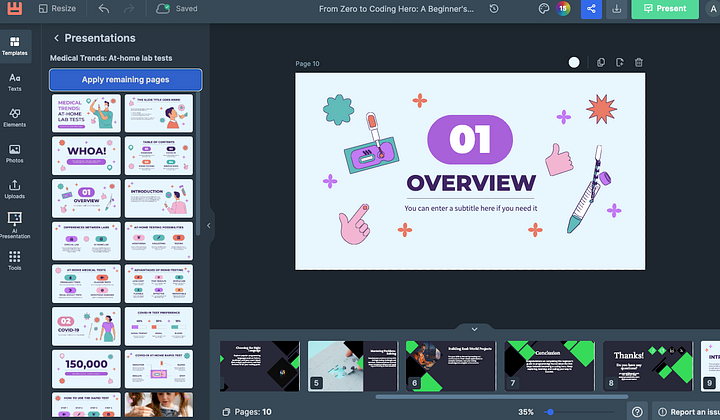
Task: Click the blue share icon button
Action: [591, 8]
